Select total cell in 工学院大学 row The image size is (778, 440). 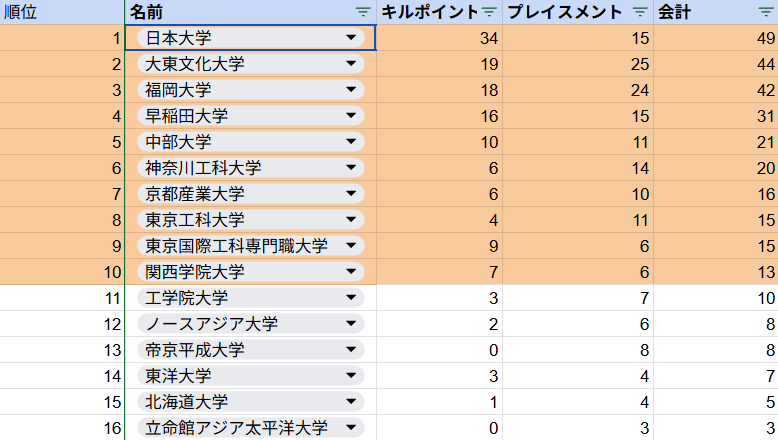click(x=716, y=298)
